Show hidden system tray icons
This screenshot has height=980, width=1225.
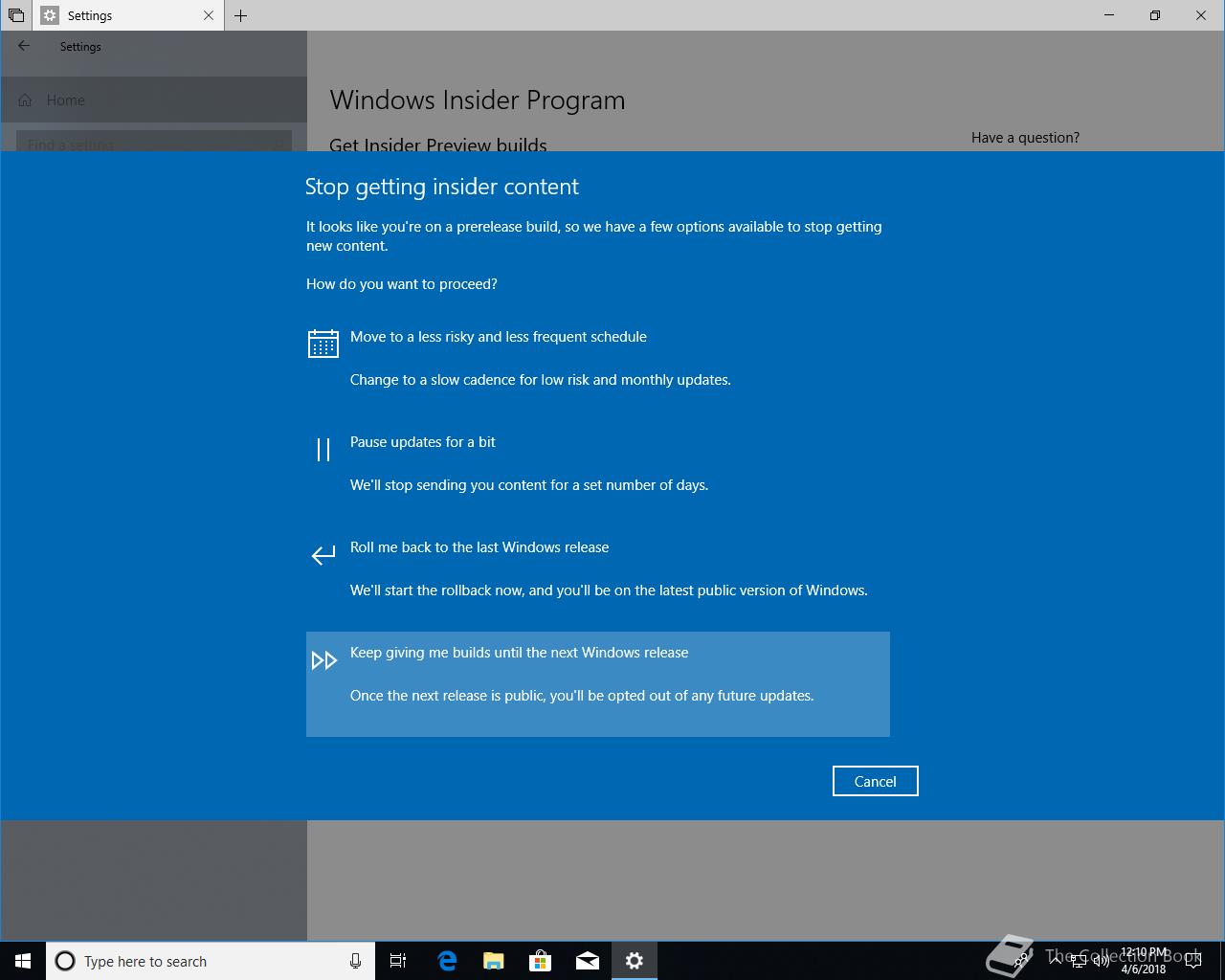point(1056,961)
